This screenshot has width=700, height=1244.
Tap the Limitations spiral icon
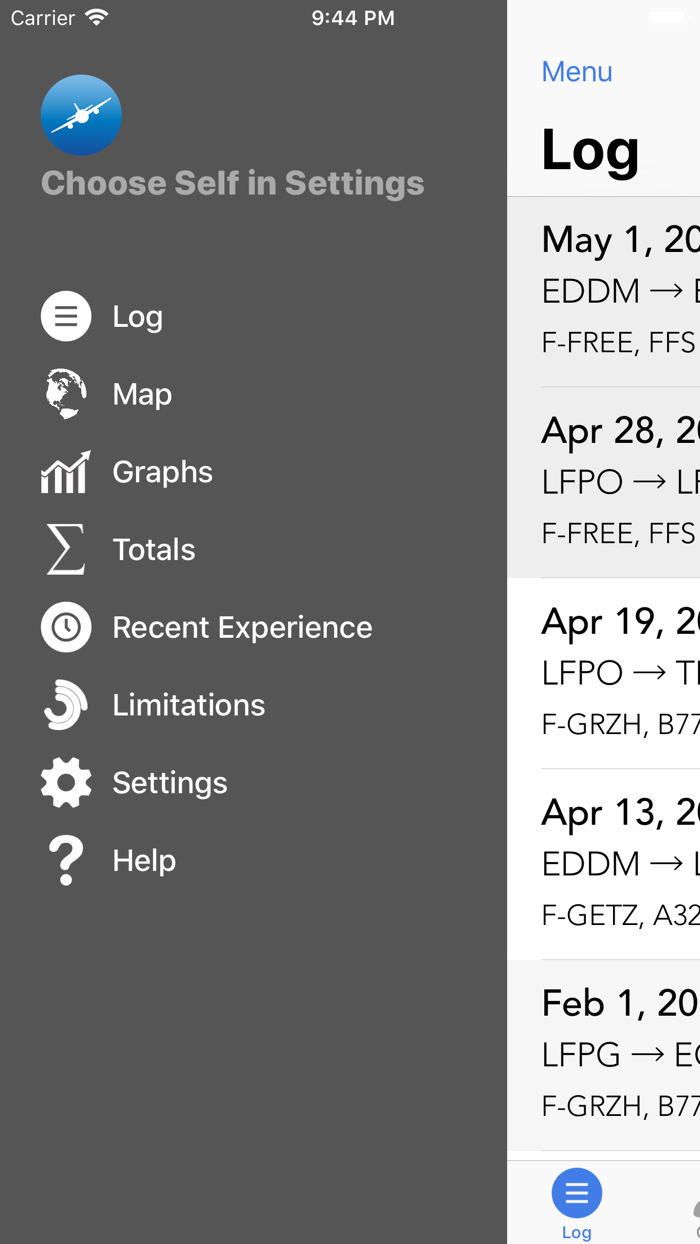click(x=65, y=704)
